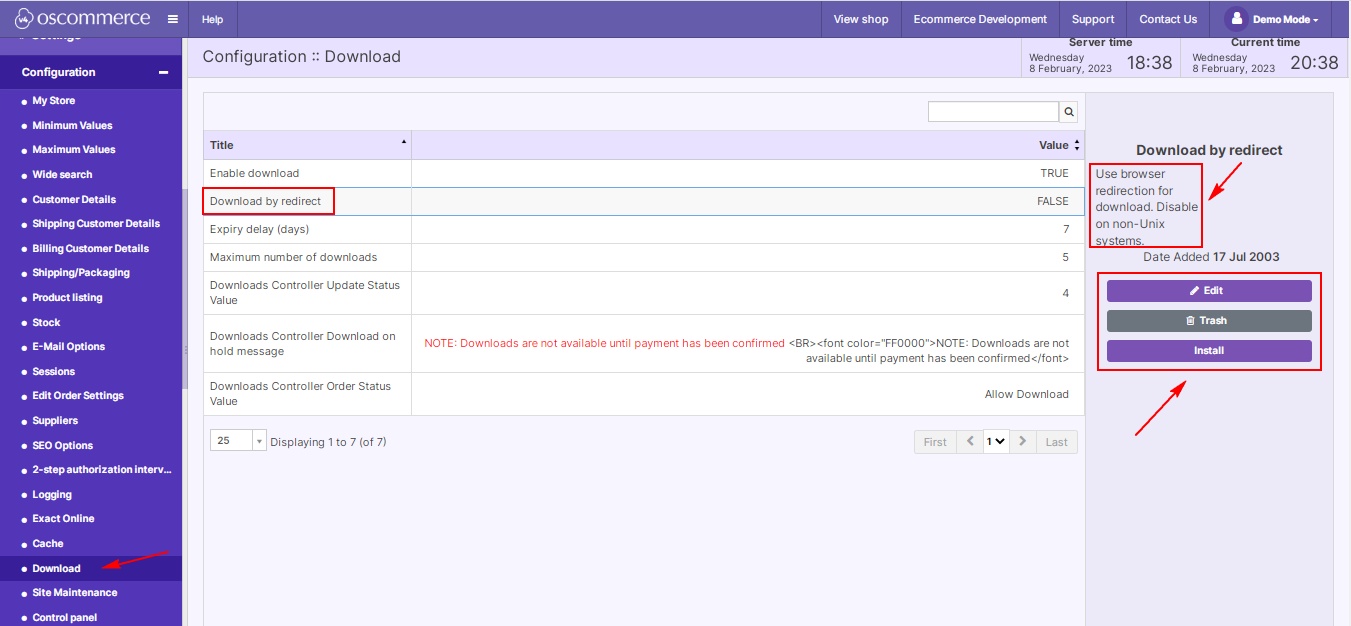Click the Title column header
The width and height of the screenshot is (1351, 626).
(307, 145)
